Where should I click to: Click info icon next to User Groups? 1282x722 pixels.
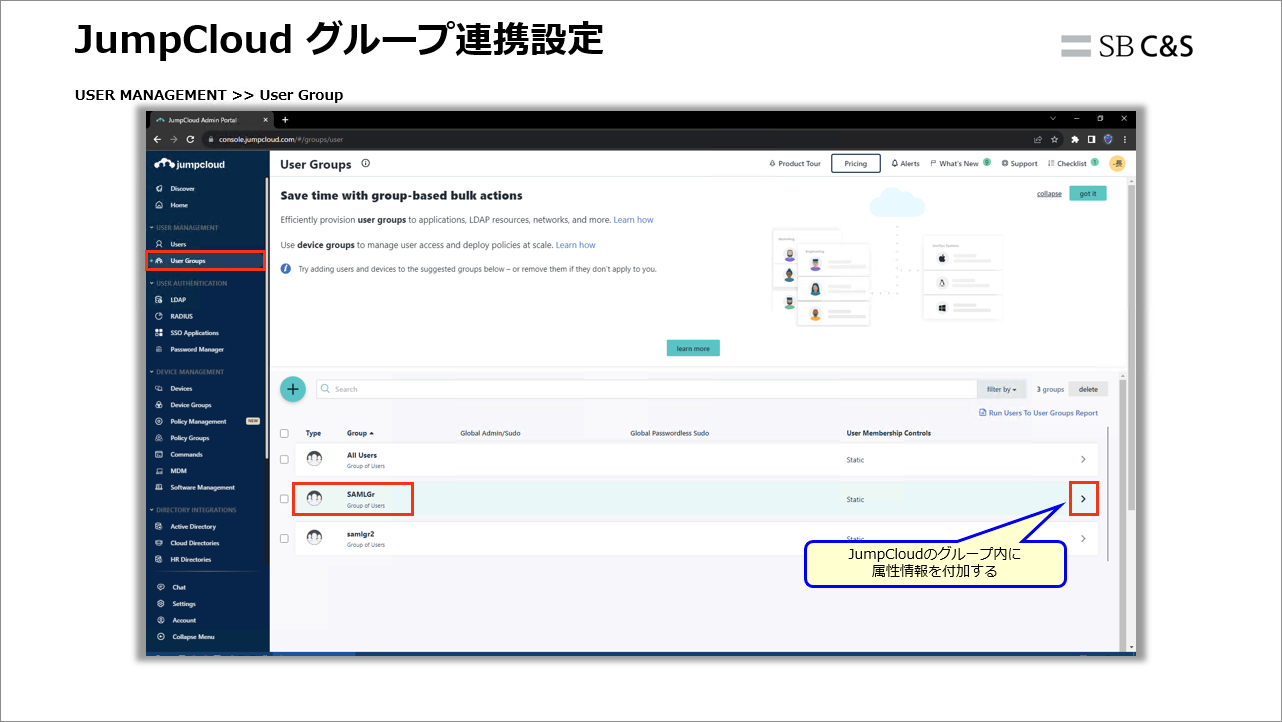[365, 163]
